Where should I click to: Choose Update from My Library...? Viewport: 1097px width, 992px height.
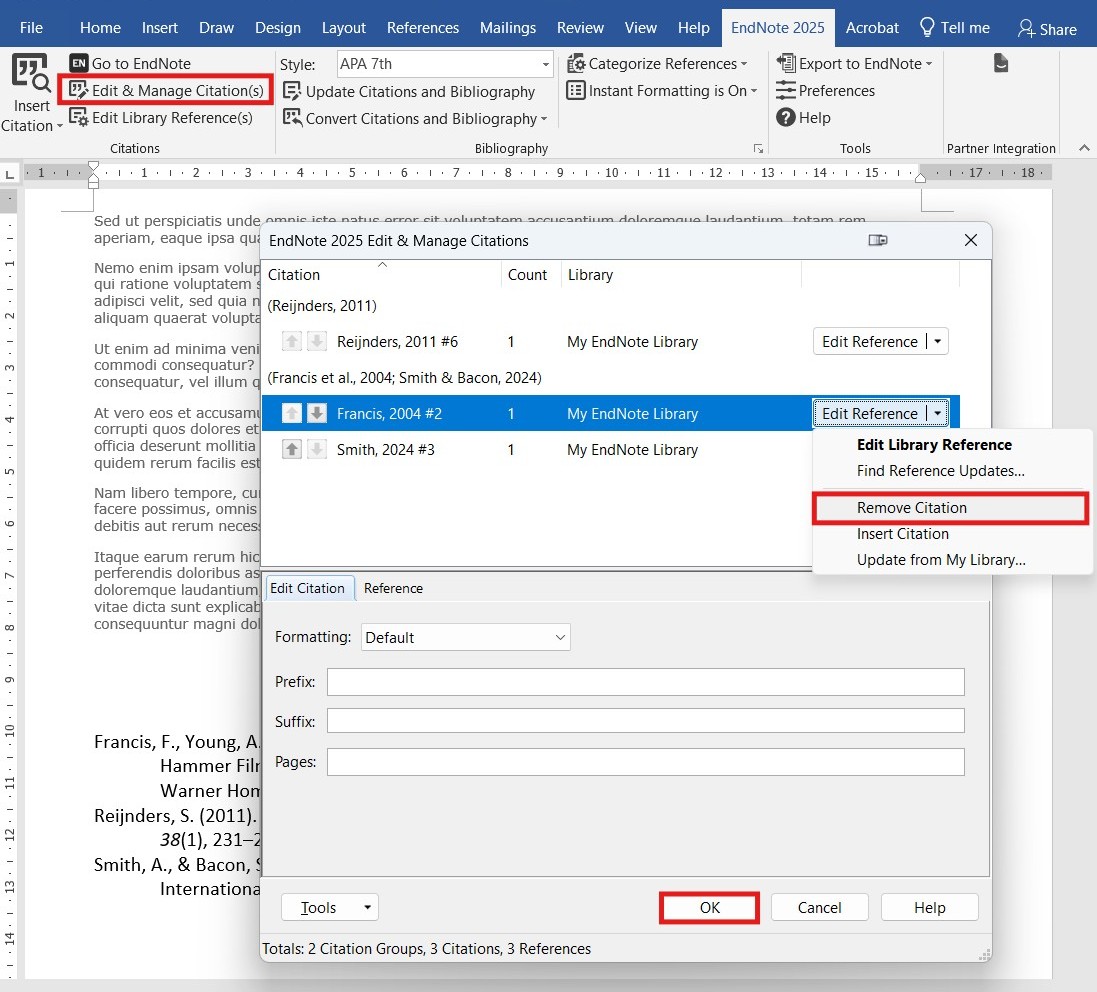952,560
